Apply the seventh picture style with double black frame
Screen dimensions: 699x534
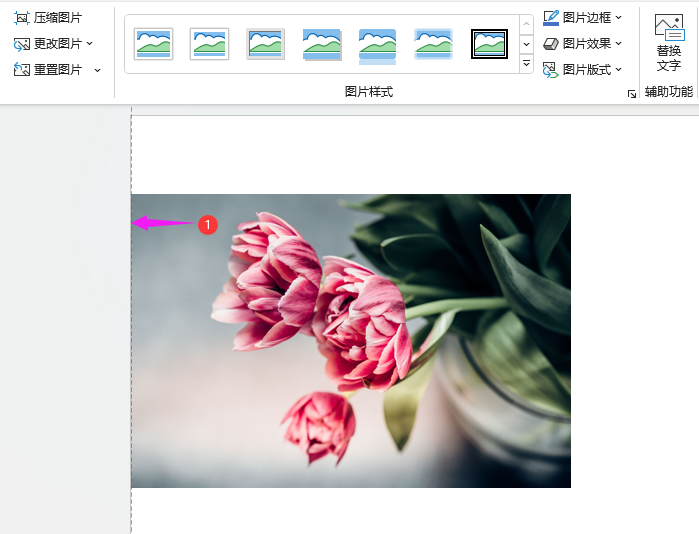[489, 44]
